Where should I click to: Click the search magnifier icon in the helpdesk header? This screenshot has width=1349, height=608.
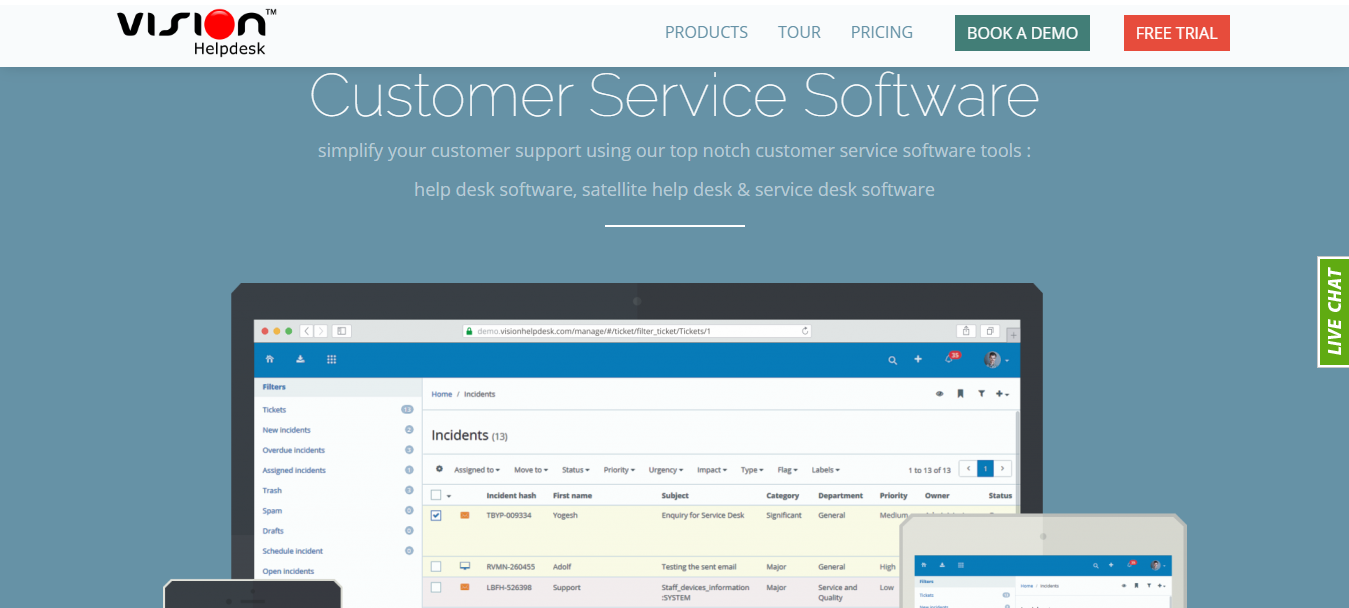(x=892, y=360)
